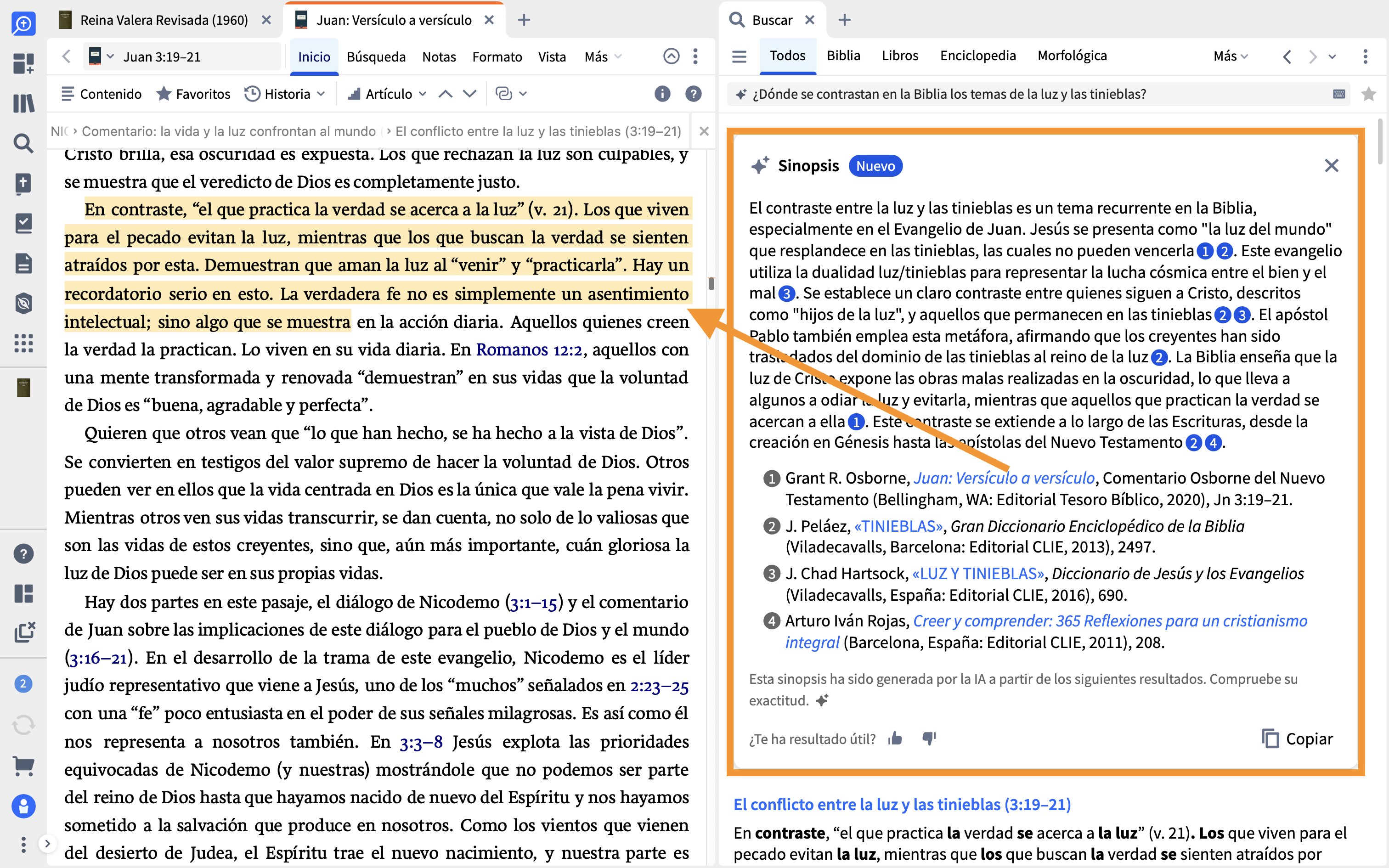Open the layouts icon in lower sidebar
Screen dimensions: 1389x868
pyautogui.click(x=23, y=593)
